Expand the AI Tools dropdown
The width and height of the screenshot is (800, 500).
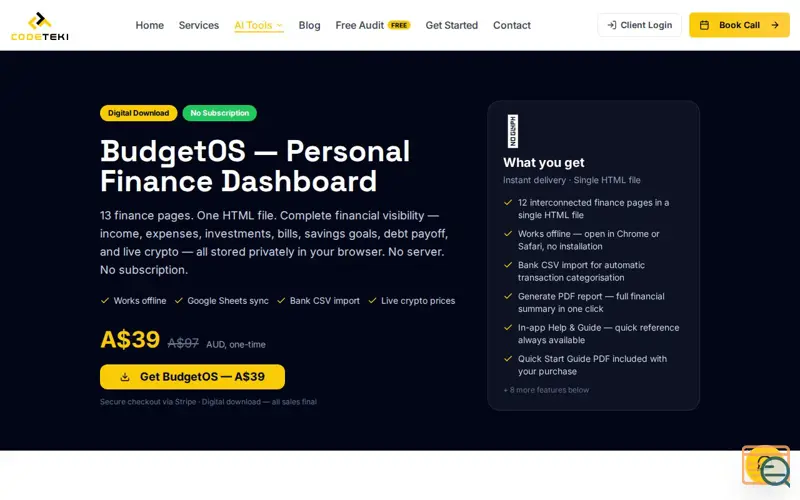259,25
